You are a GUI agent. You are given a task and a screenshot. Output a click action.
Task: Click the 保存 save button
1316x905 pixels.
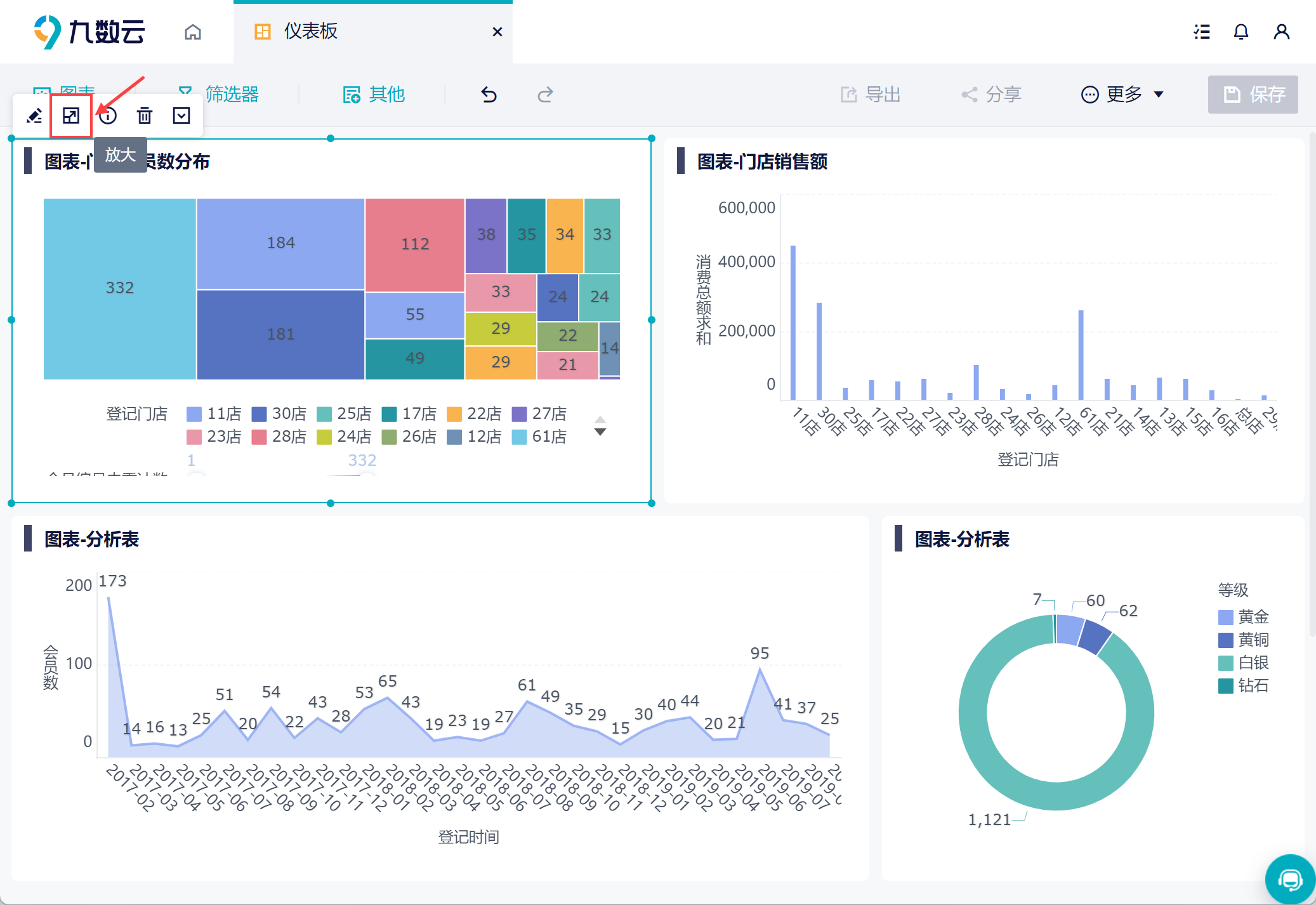[x=1253, y=95]
